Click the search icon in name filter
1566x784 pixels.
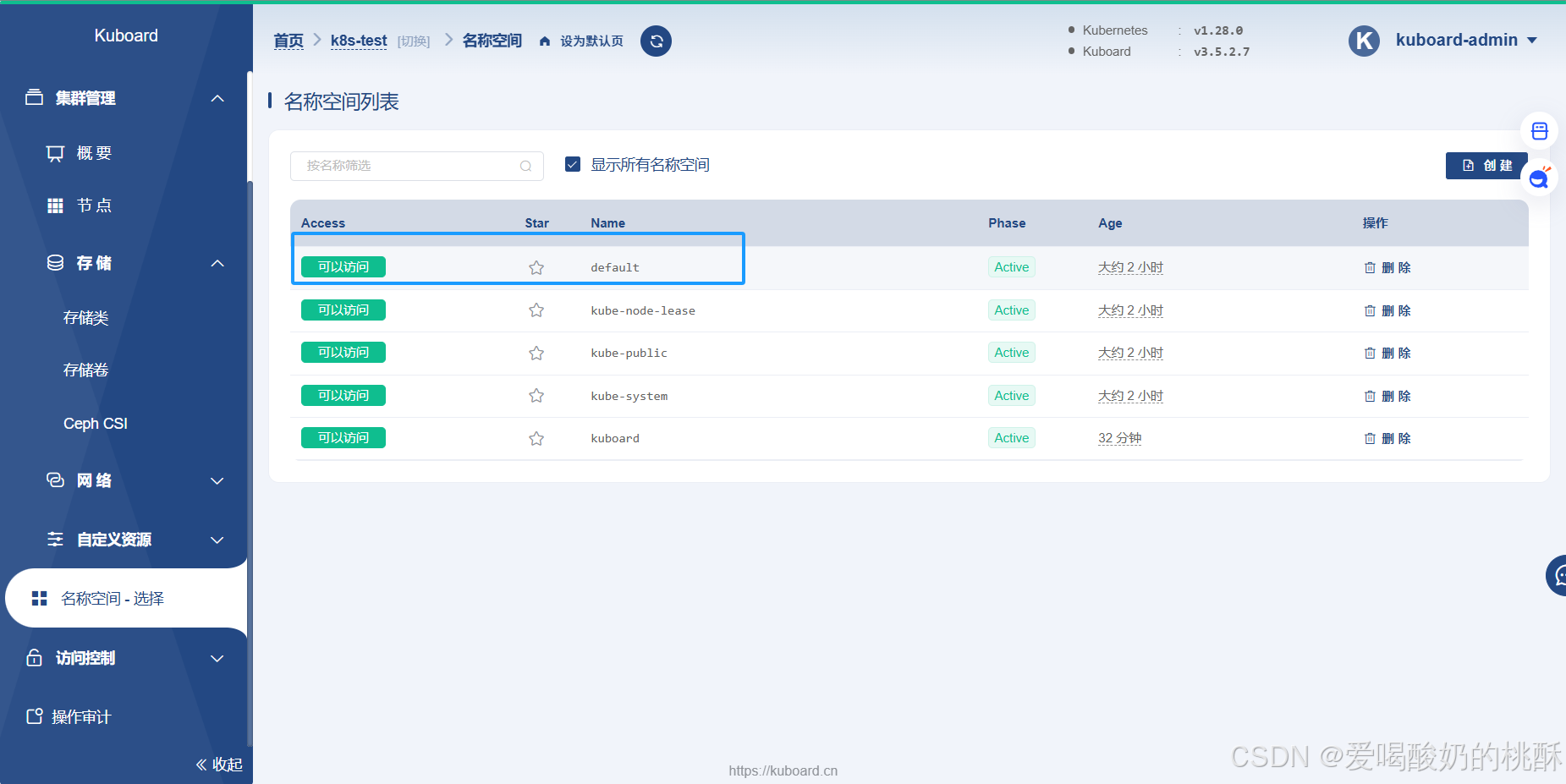pos(525,166)
